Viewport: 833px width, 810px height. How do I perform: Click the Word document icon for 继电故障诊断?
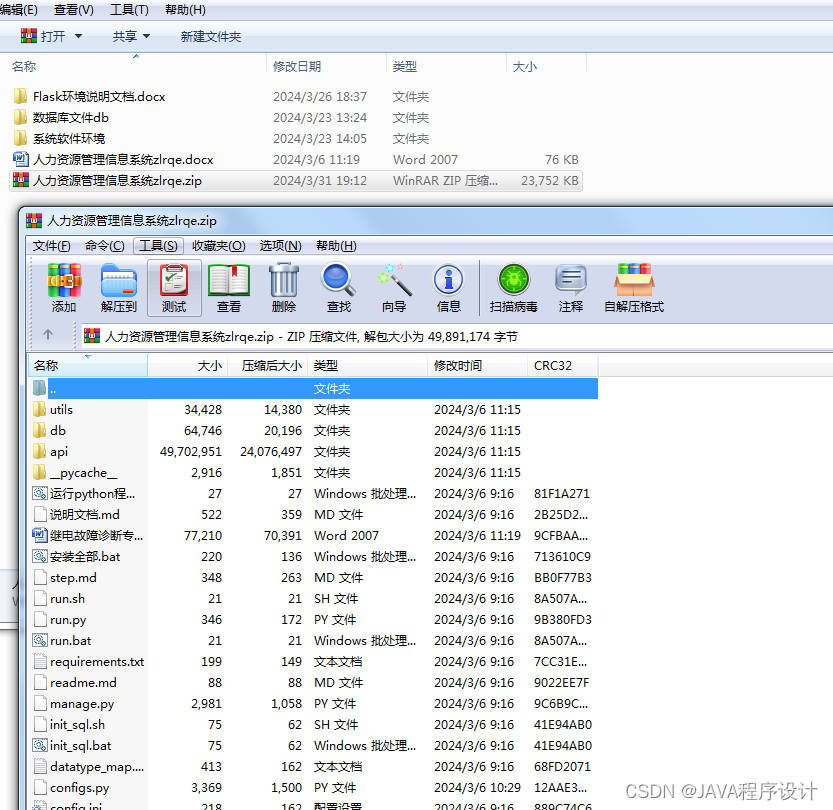(x=40, y=535)
